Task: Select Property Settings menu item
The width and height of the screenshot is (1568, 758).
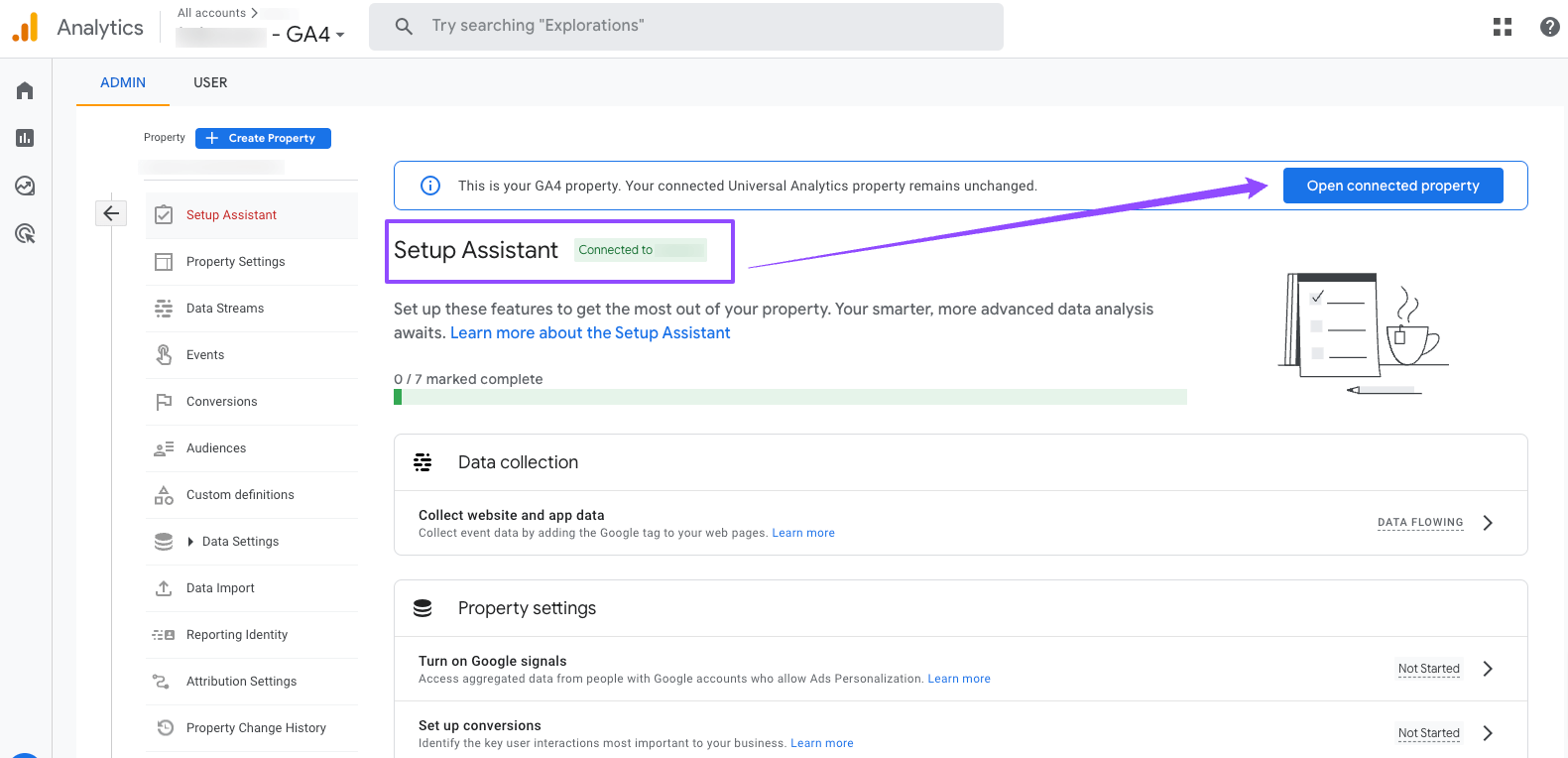Action: tap(252, 262)
